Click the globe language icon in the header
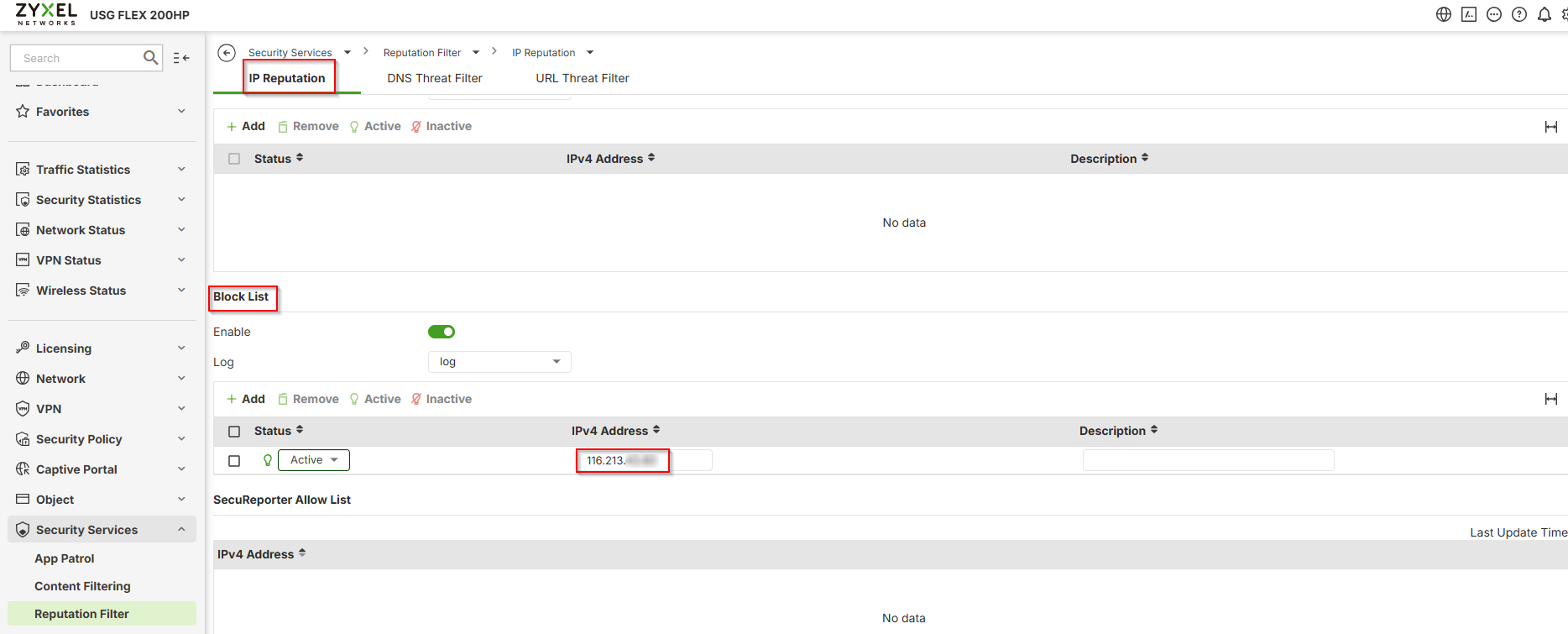The width and height of the screenshot is (1568, 634). (x=1444, y=14)
